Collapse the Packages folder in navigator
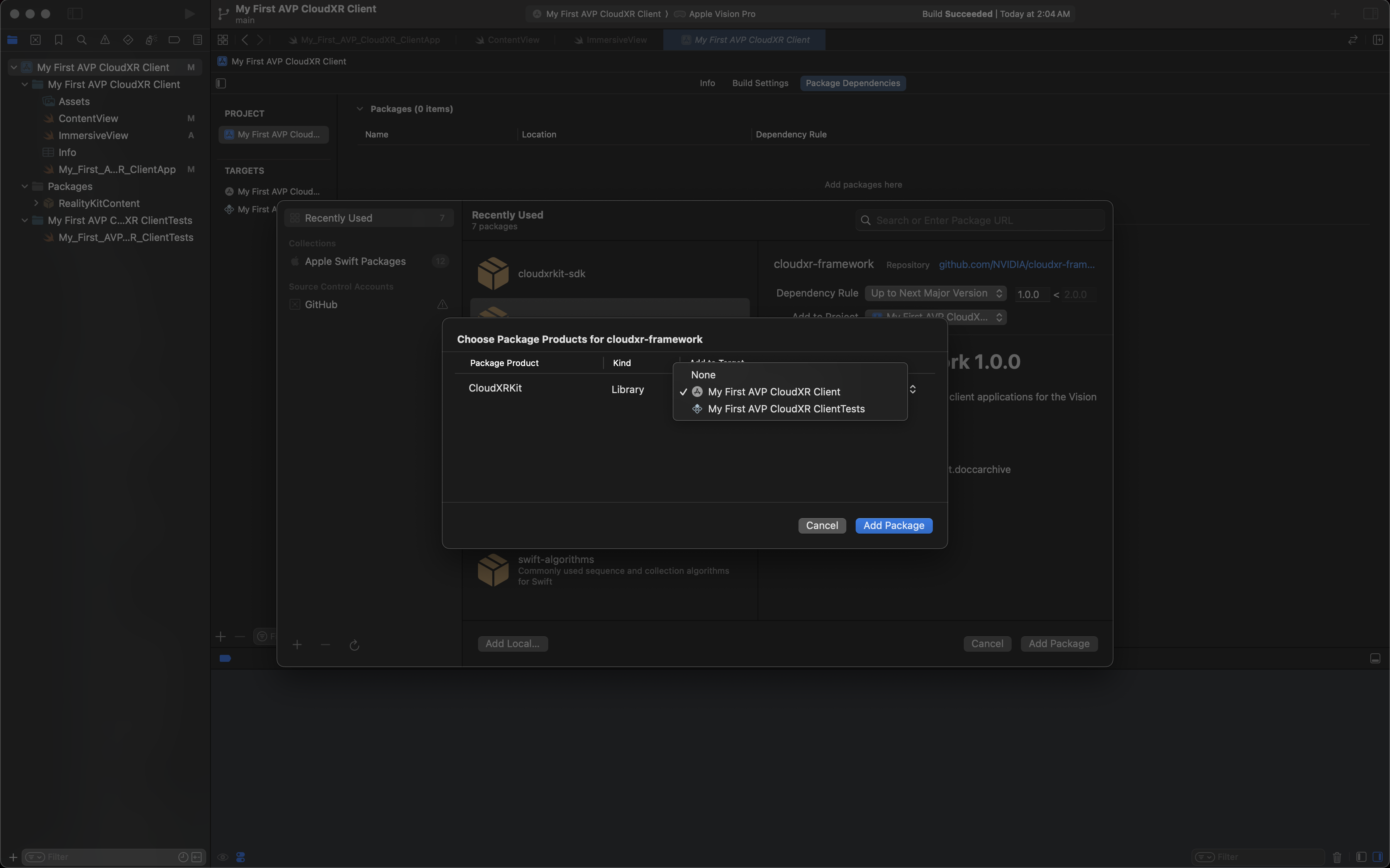This screenshot has width=1390, height=868. pyautogui.click(x=25, y=186)
